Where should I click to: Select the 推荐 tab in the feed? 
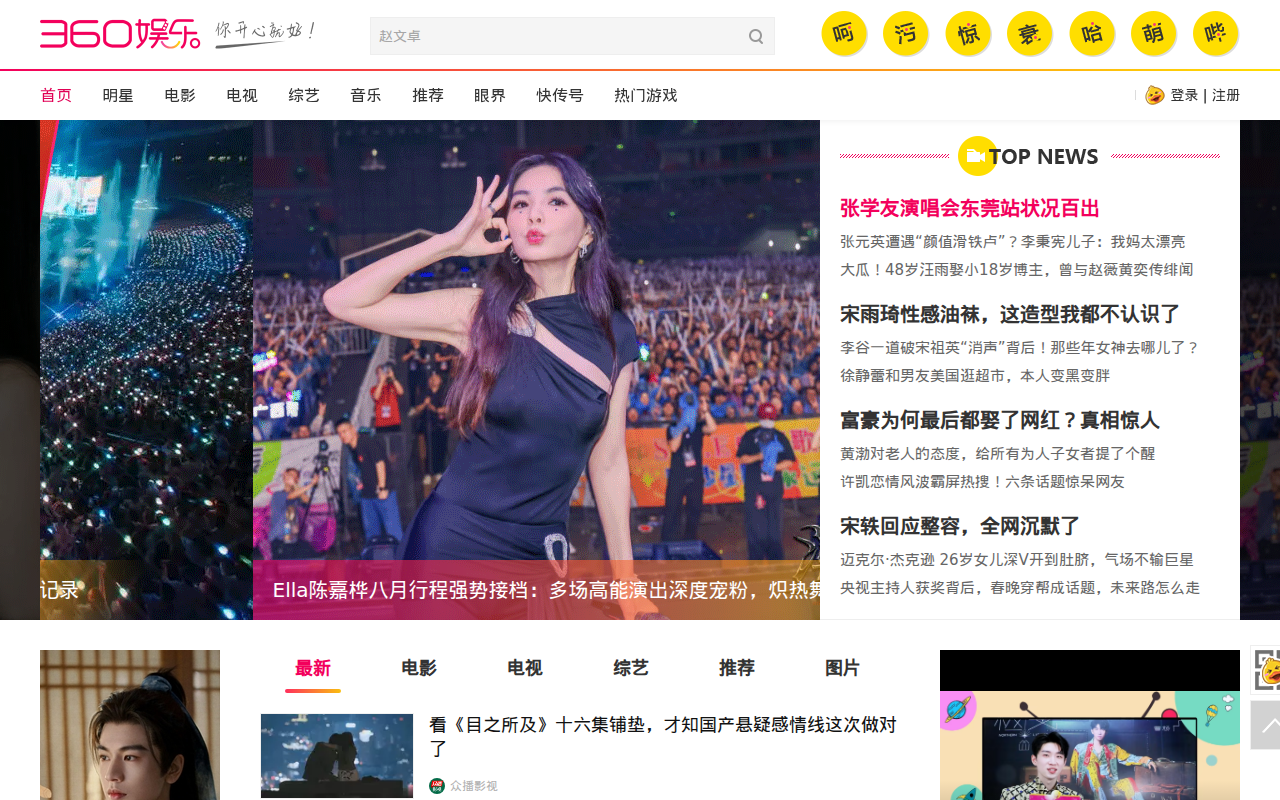coord(736,668)
